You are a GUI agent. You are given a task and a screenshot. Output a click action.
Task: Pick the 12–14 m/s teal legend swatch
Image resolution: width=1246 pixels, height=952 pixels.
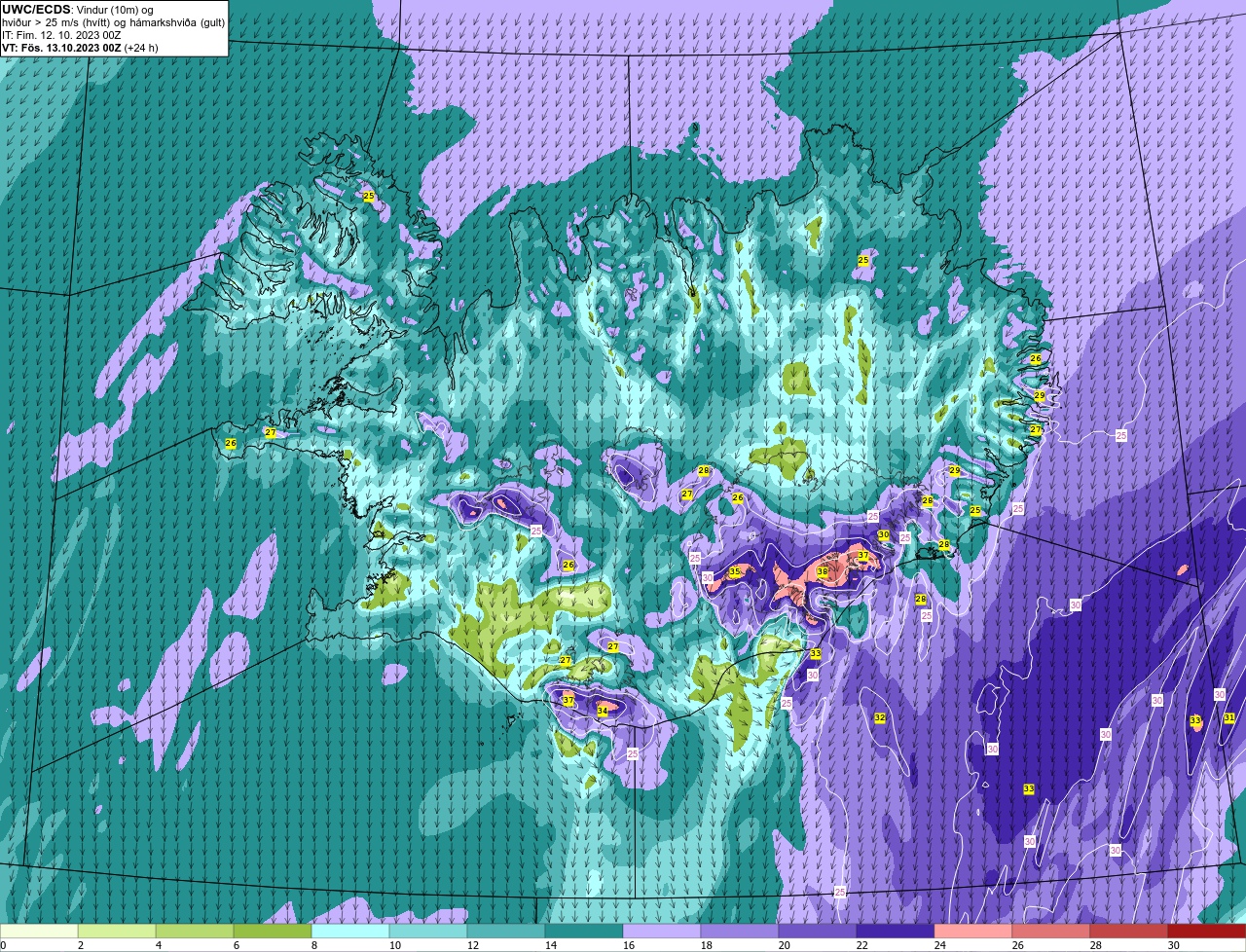pos(506,932)
